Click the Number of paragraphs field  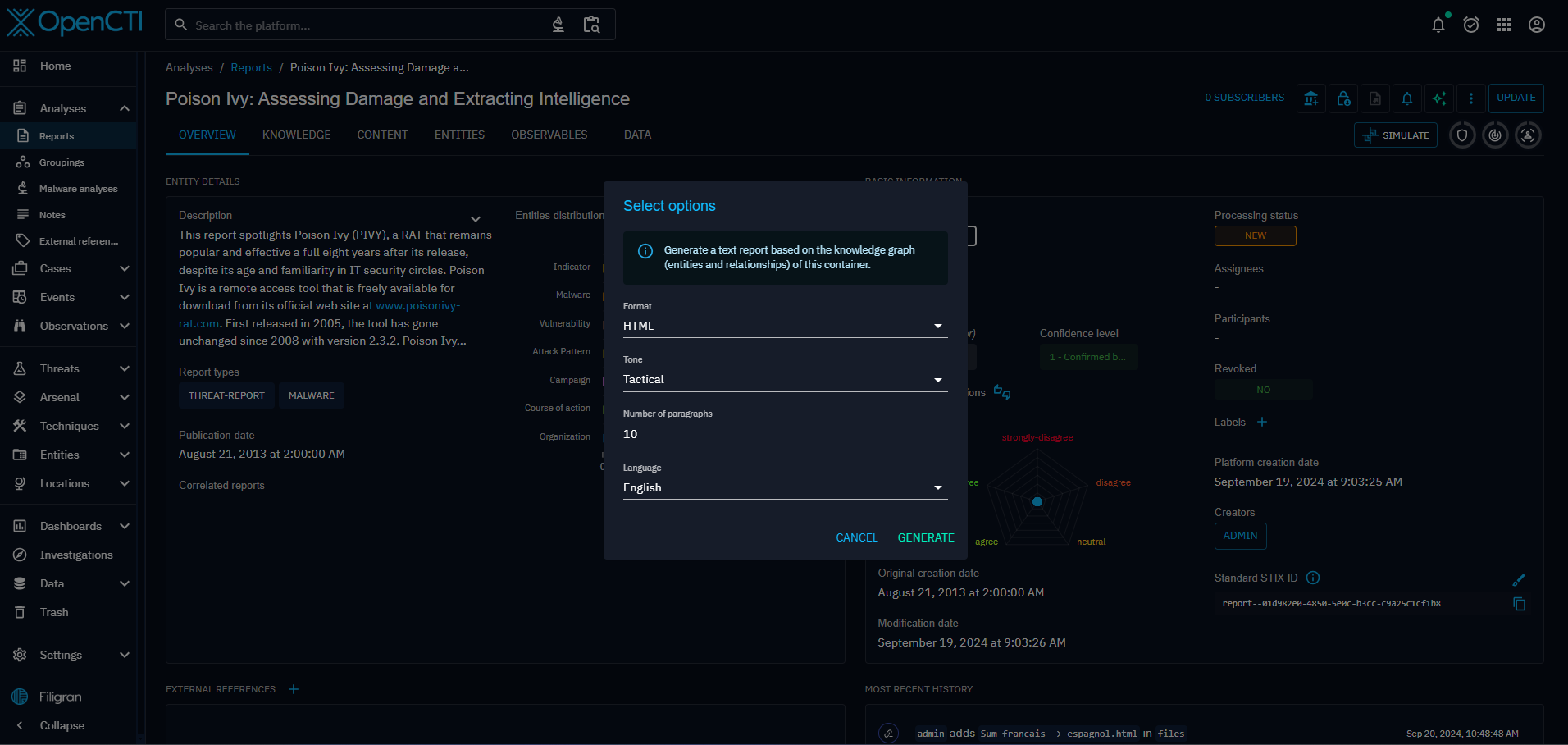(784, 434)
